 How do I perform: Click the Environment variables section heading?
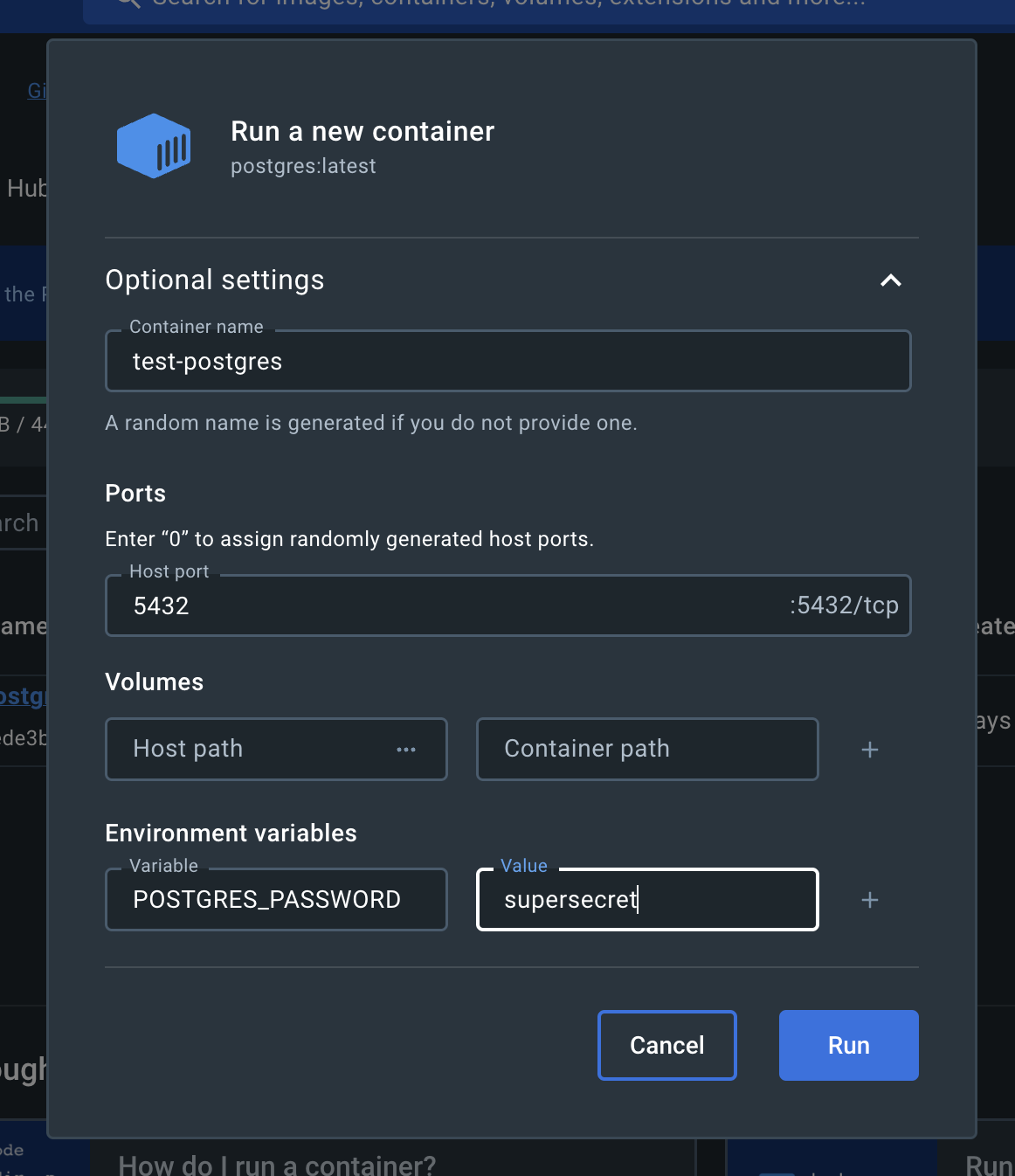click(x=231, y=833)
